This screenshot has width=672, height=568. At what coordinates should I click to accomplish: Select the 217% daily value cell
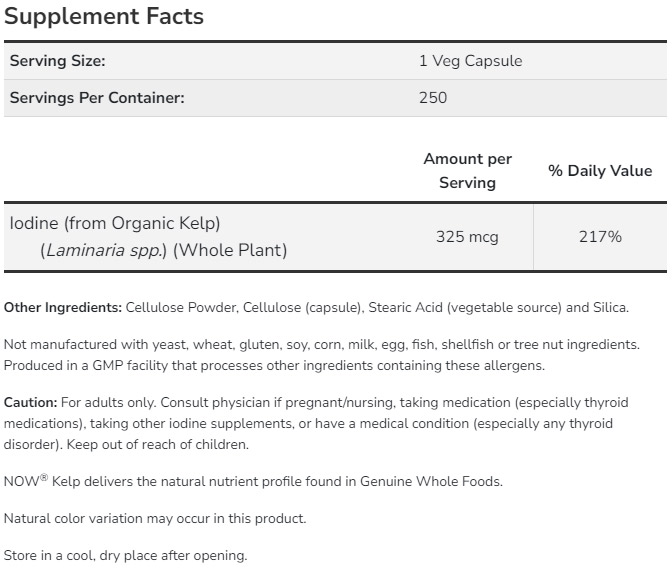pyautogui.click(x=600, y=237)
